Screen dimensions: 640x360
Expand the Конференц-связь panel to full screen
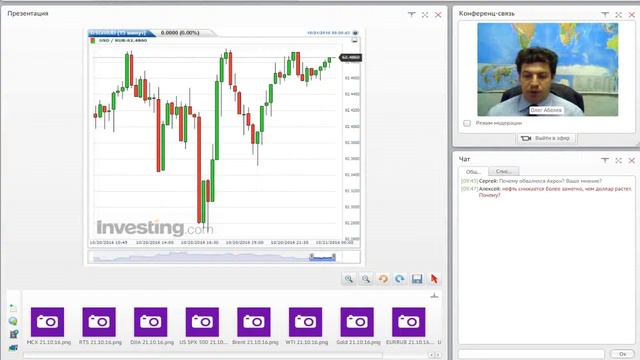pos(618,15)
